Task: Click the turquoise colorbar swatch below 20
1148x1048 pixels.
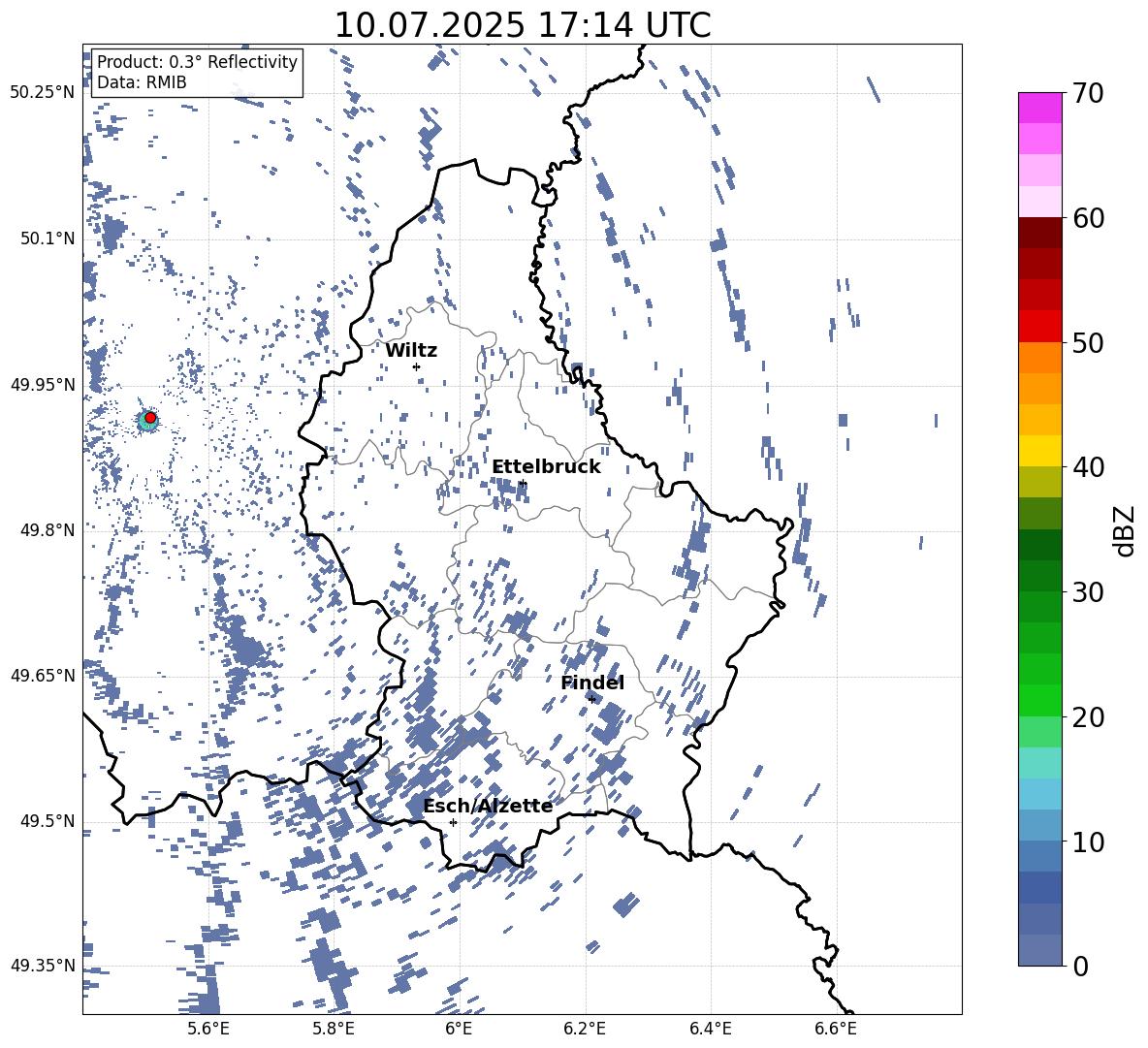Action: click(1040, 763)
